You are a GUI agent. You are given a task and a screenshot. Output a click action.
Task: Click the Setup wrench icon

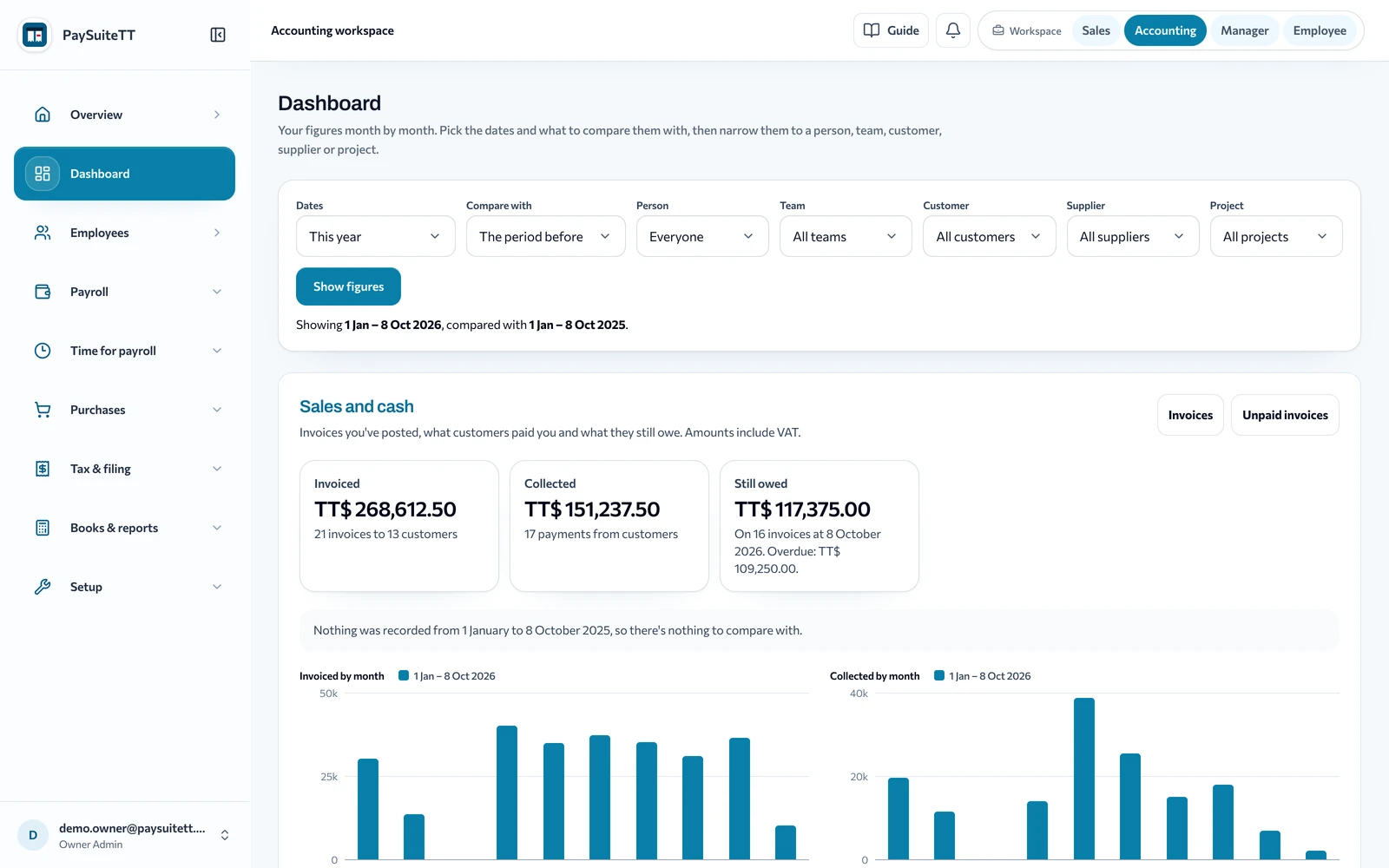[x=43, y=587]
